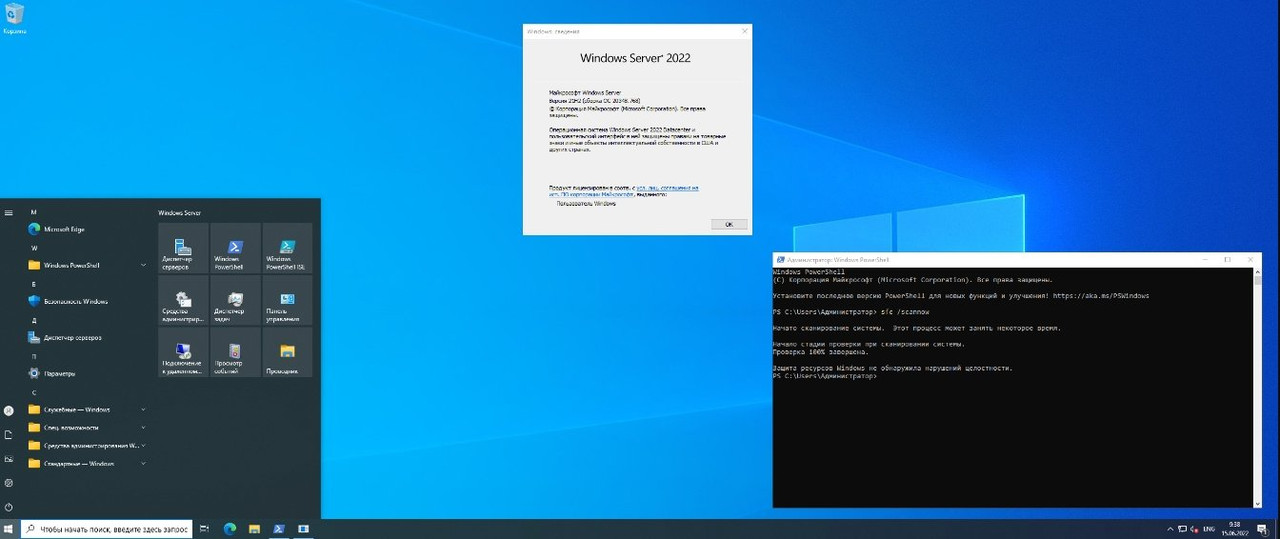Open the Recycle Bin desktop icon
The height and width of the screenshot is (539, 1280).
(14, 18)
